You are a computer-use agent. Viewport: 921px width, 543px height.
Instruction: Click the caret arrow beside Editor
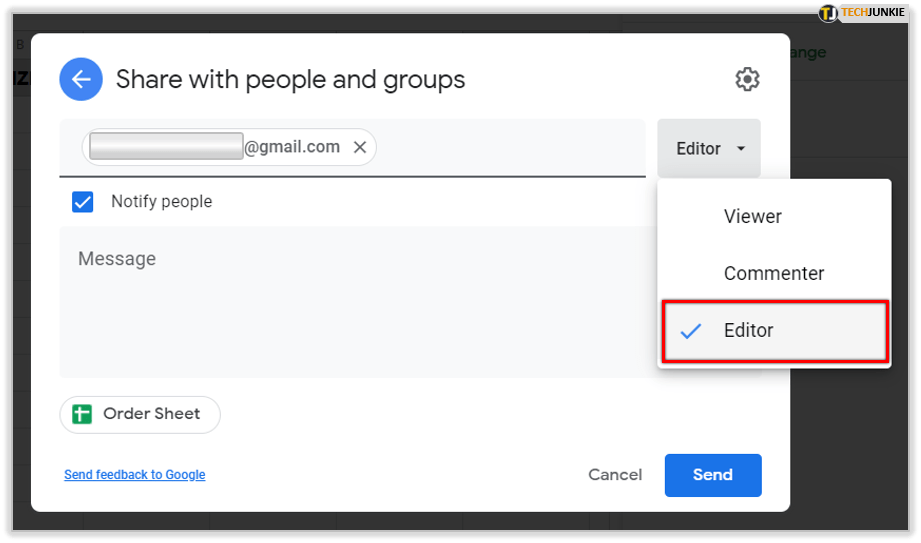741,148
